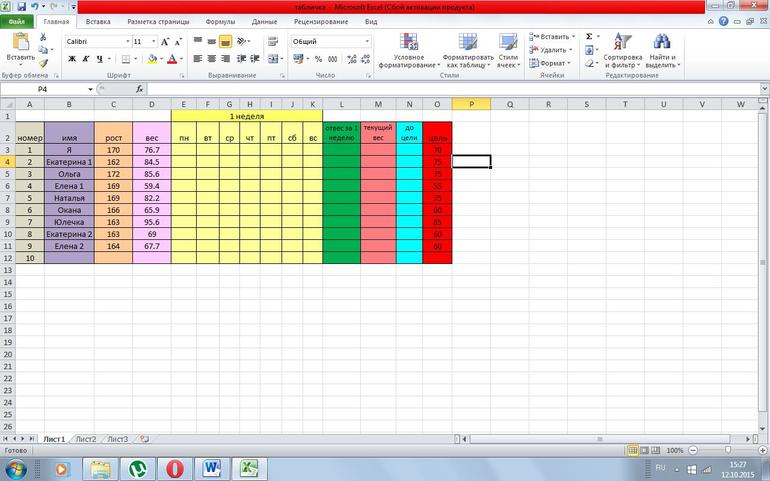Screen dimensions: 770x481
Task: Toggle italic formatting (К)
Action: 85,59
